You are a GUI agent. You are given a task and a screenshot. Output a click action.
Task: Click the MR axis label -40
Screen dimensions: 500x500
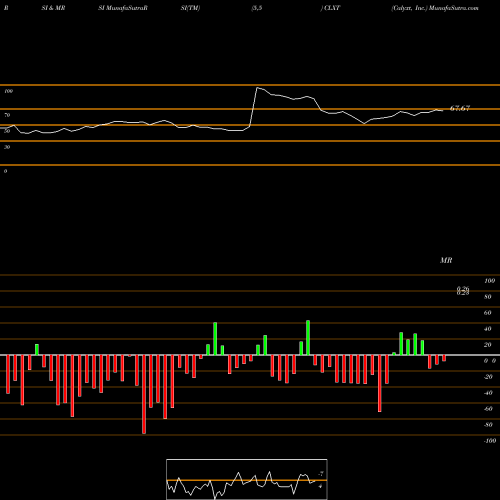[x=488, y=393]
